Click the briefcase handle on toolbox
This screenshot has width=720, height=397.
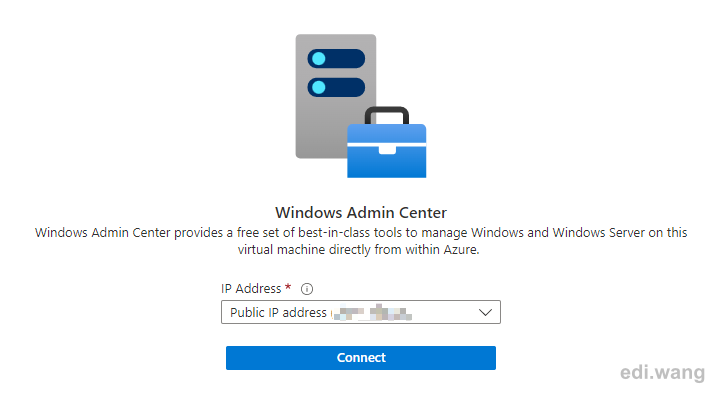(x=387, y=115)
